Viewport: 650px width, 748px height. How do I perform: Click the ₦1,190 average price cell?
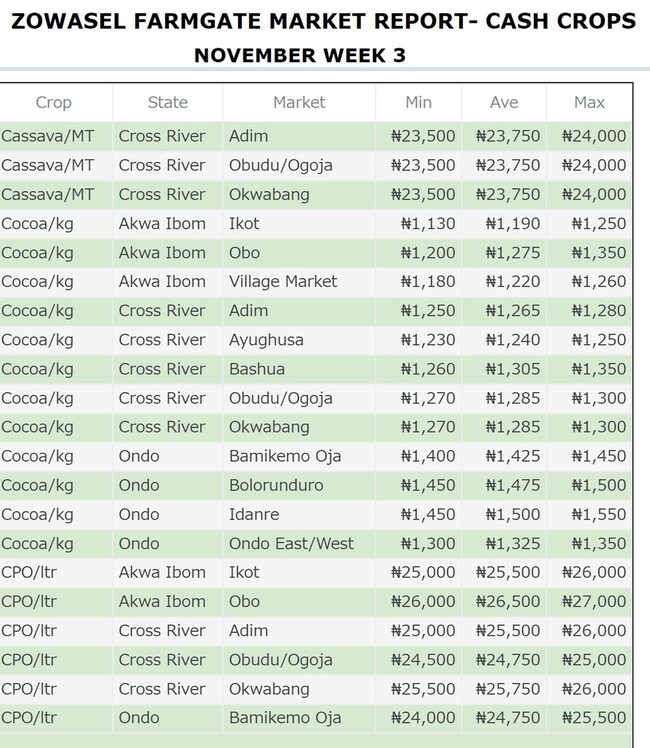click(x=513, y=224)
